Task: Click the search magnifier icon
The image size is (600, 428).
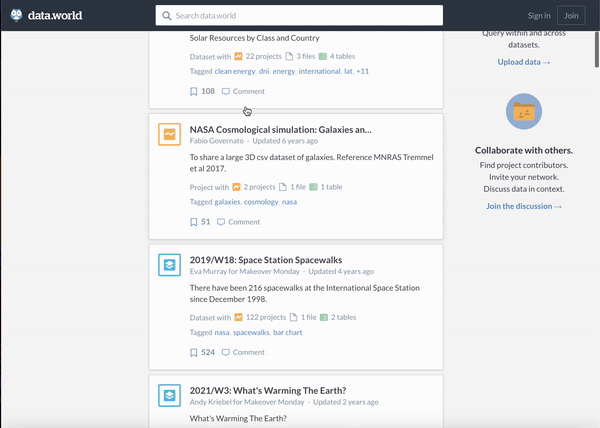Action: click(166, 16)
